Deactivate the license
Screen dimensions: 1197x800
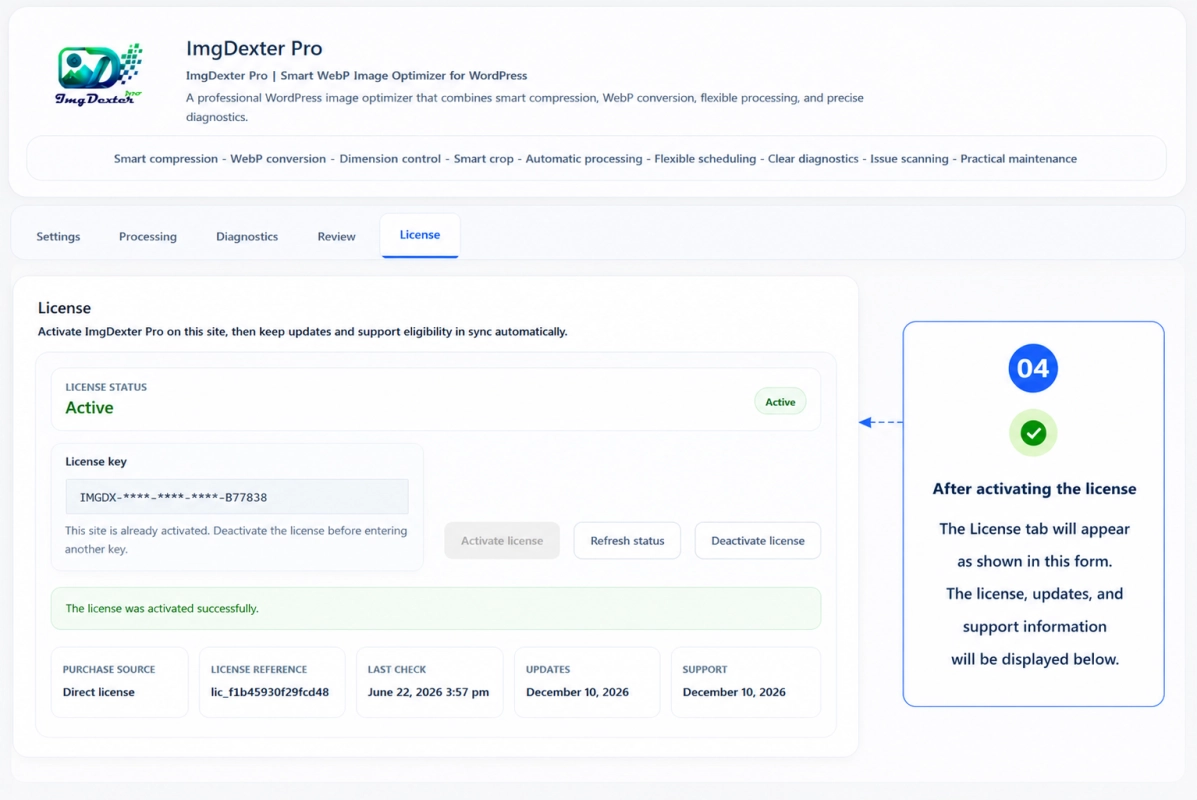tap(758, 540)
